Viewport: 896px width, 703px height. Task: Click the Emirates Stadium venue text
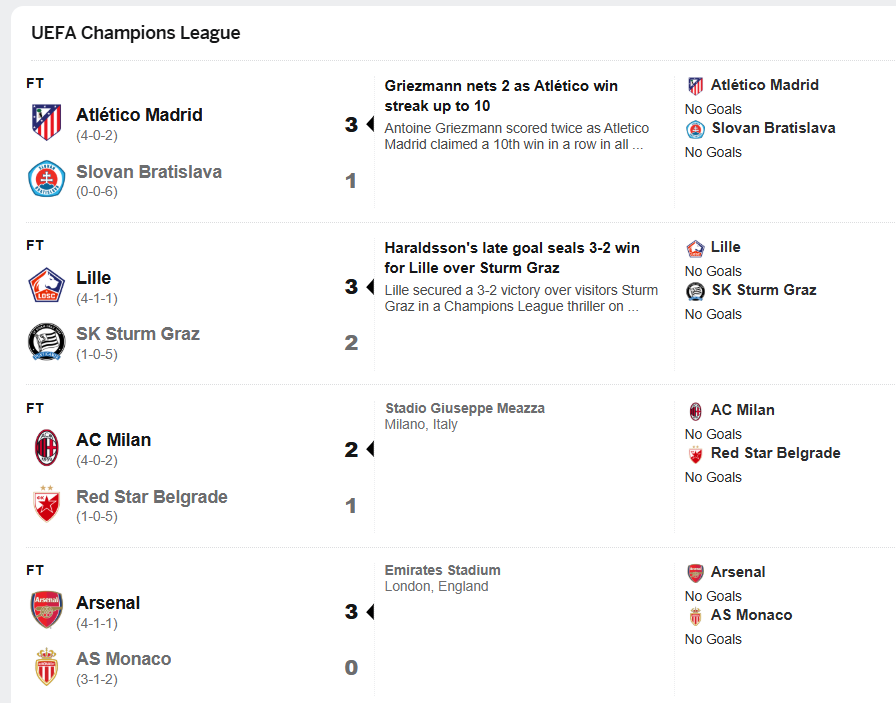tap(442, 570)
